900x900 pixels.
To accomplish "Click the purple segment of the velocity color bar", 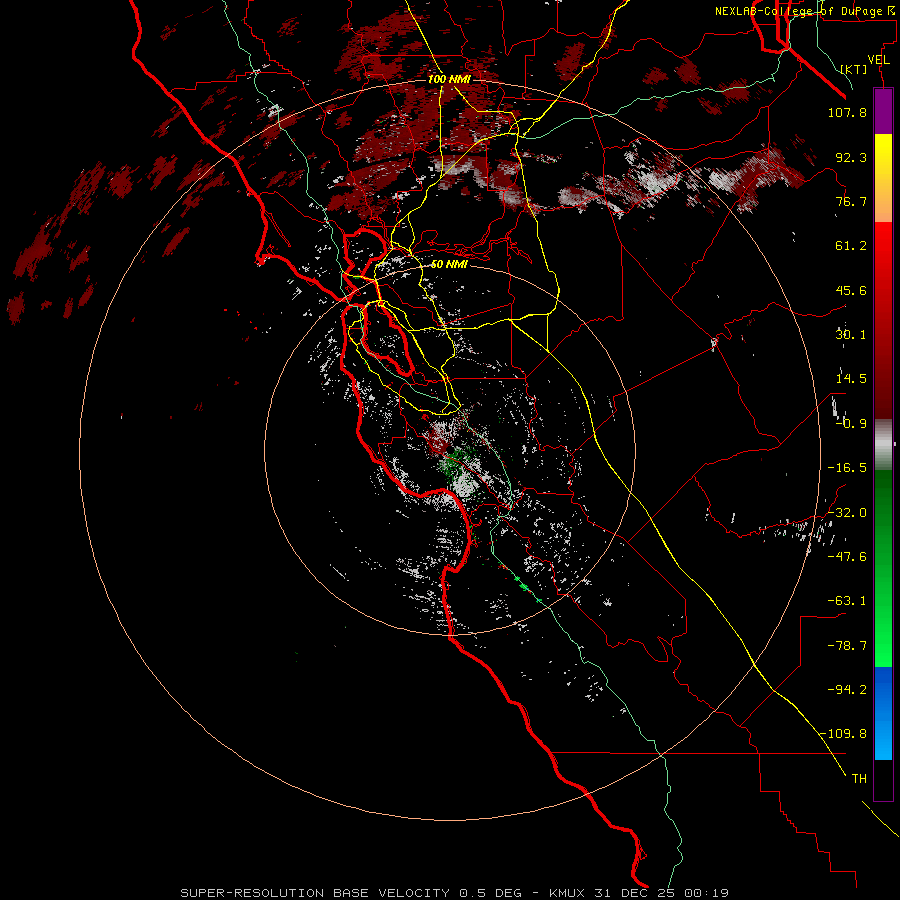I will [x=883, y=111].
